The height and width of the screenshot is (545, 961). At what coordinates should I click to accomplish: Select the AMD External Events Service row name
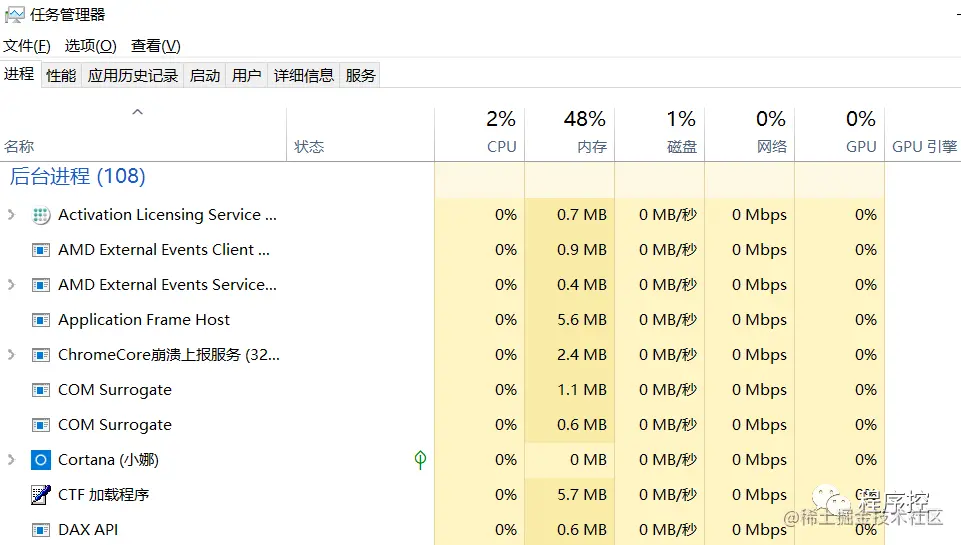tap(167, 284)
